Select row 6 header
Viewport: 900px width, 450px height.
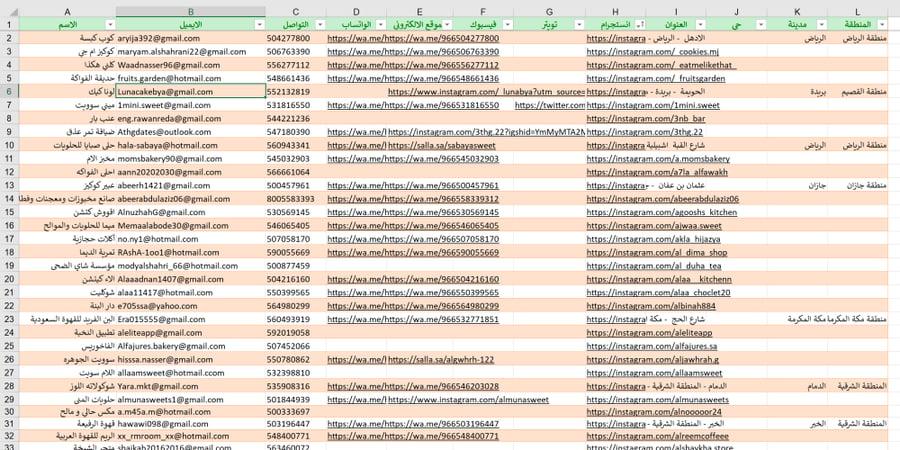pyautogui.click(x=9, y=92)
